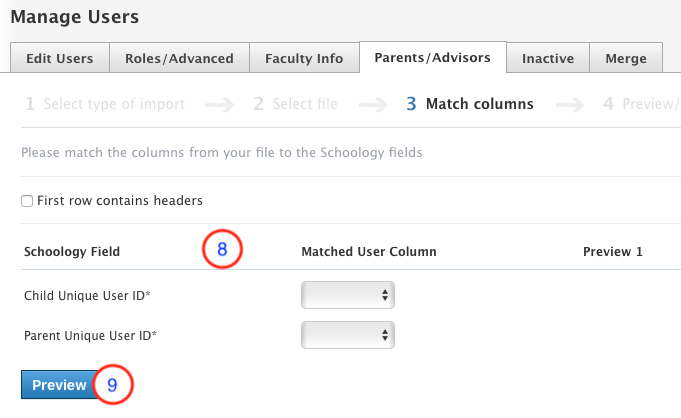Click the arrow after Select file step
Screen dimensions: 681x418
coord(379,104)
